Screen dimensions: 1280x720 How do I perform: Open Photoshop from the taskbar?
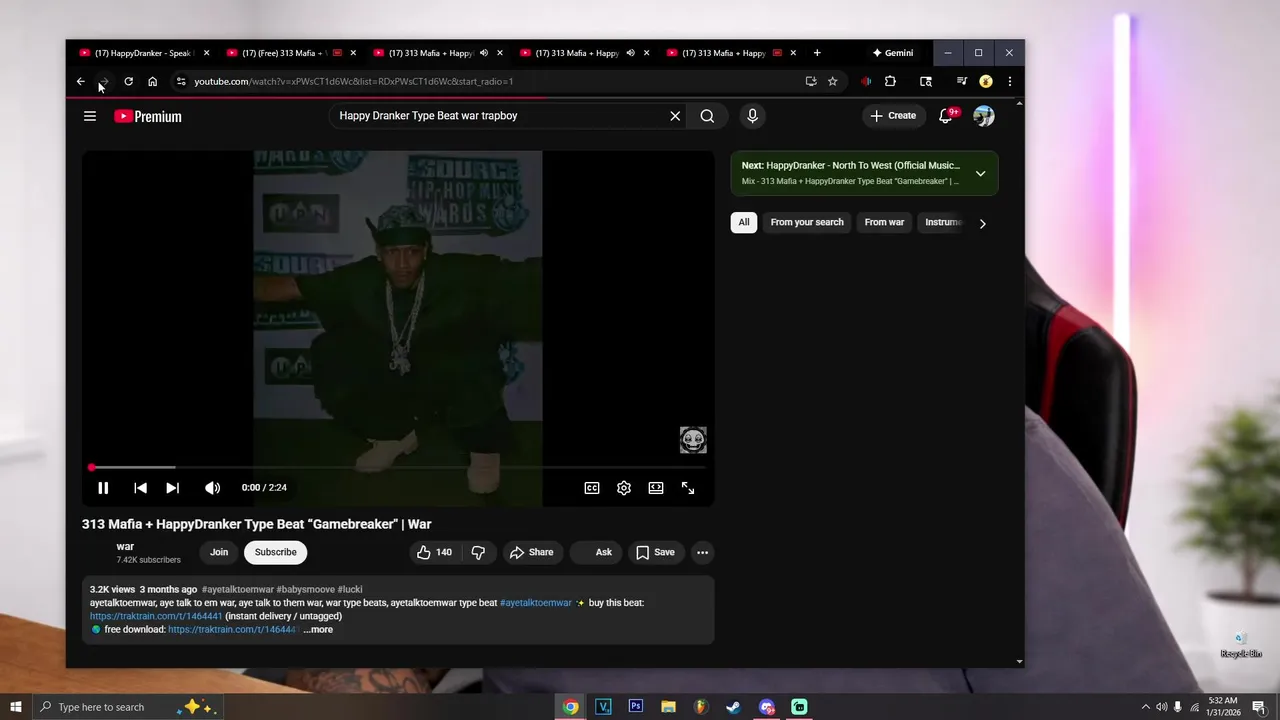[635, 707]
